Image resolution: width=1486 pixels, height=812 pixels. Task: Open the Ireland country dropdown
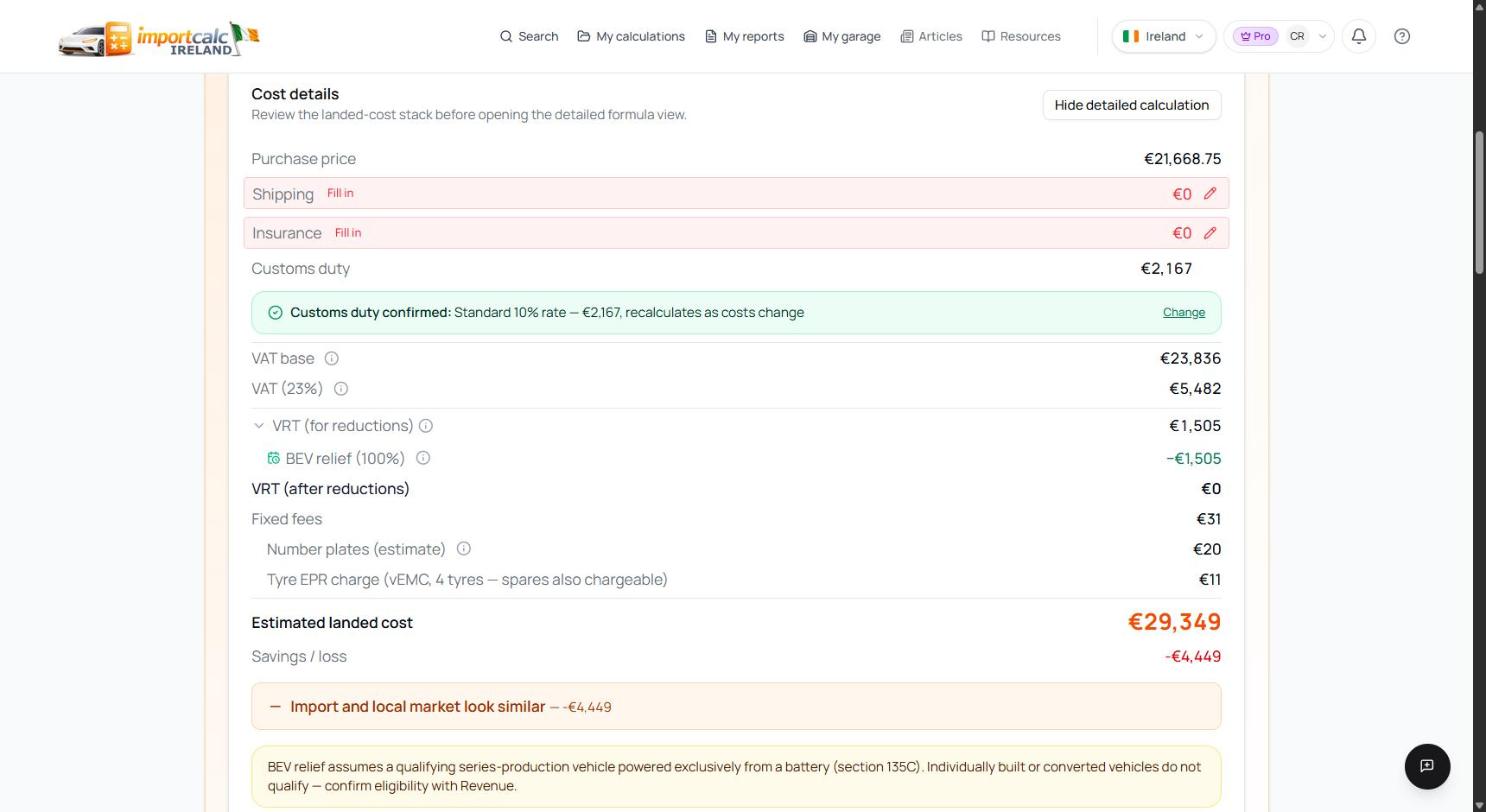1164,36
